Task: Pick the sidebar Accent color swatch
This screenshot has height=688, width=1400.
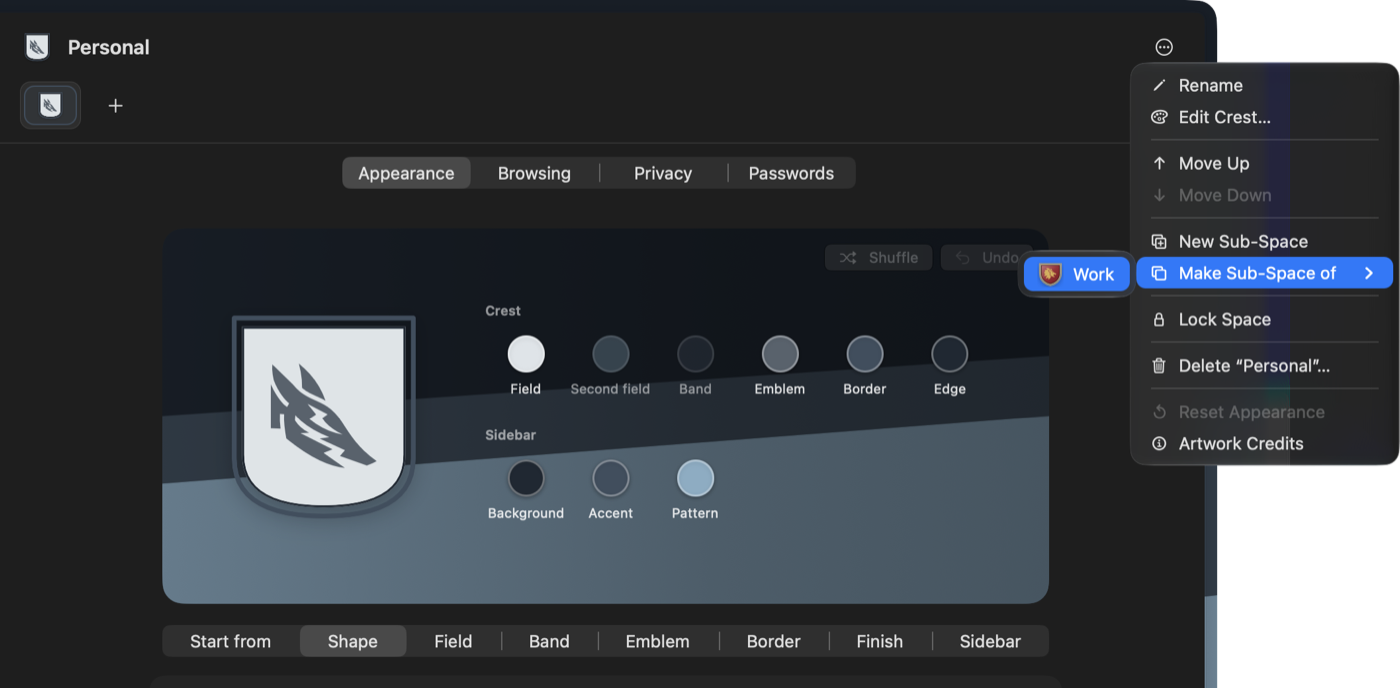Action: (610, 478)
